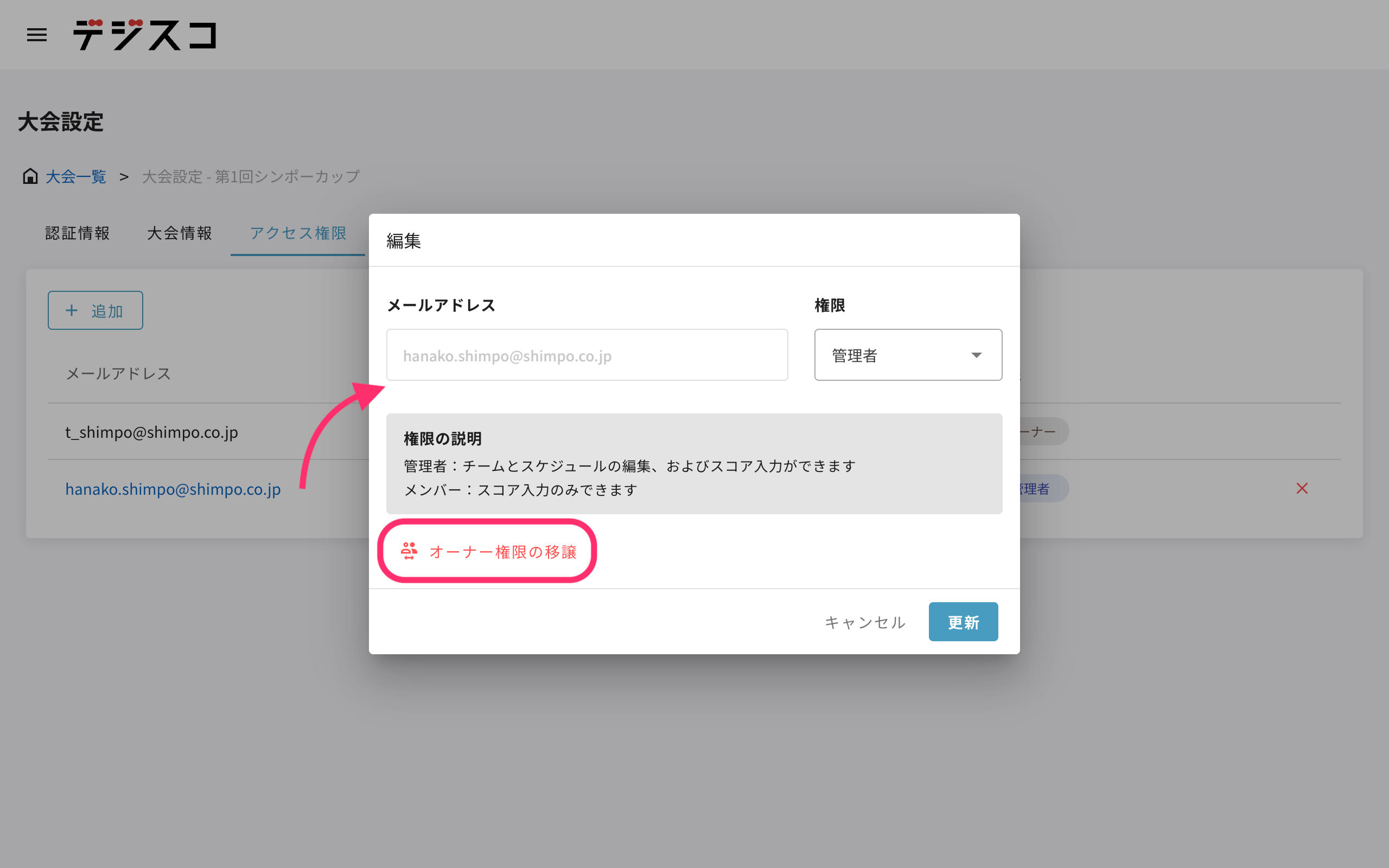Viewport: 1389px width, 868px height.
Task: Click 大会設定 - 第1回シンポーカップ breadcrumb text
Action: pyautogui.click(x=251, y=176)
